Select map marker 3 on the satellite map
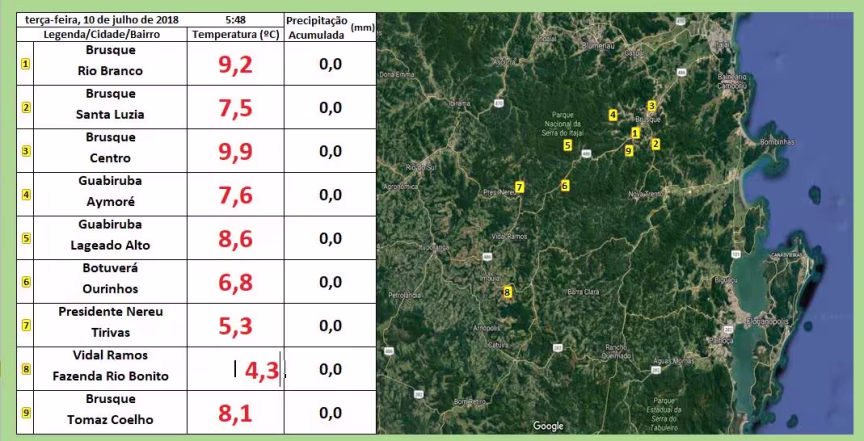The width and height of the screenshot is (864, 441). 651,105
